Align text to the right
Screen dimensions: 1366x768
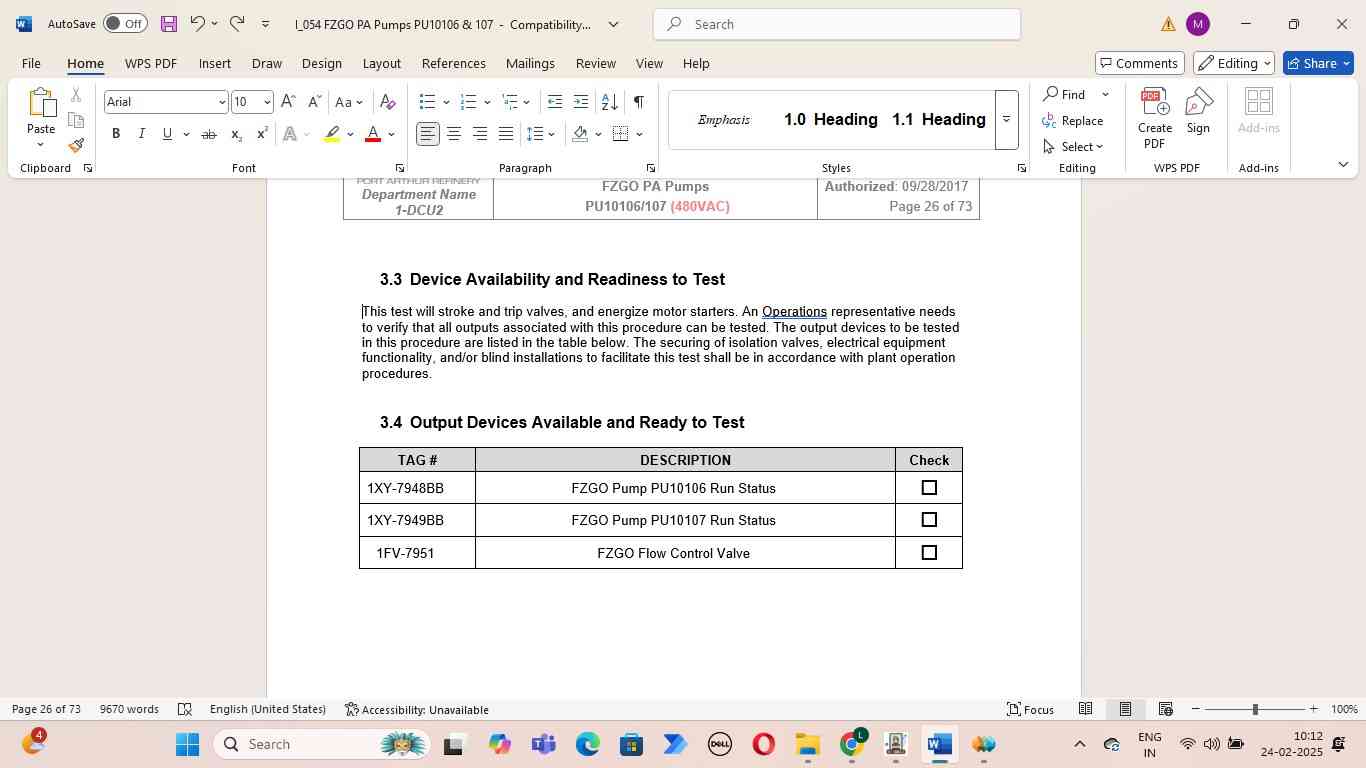(x=480, y=134)
